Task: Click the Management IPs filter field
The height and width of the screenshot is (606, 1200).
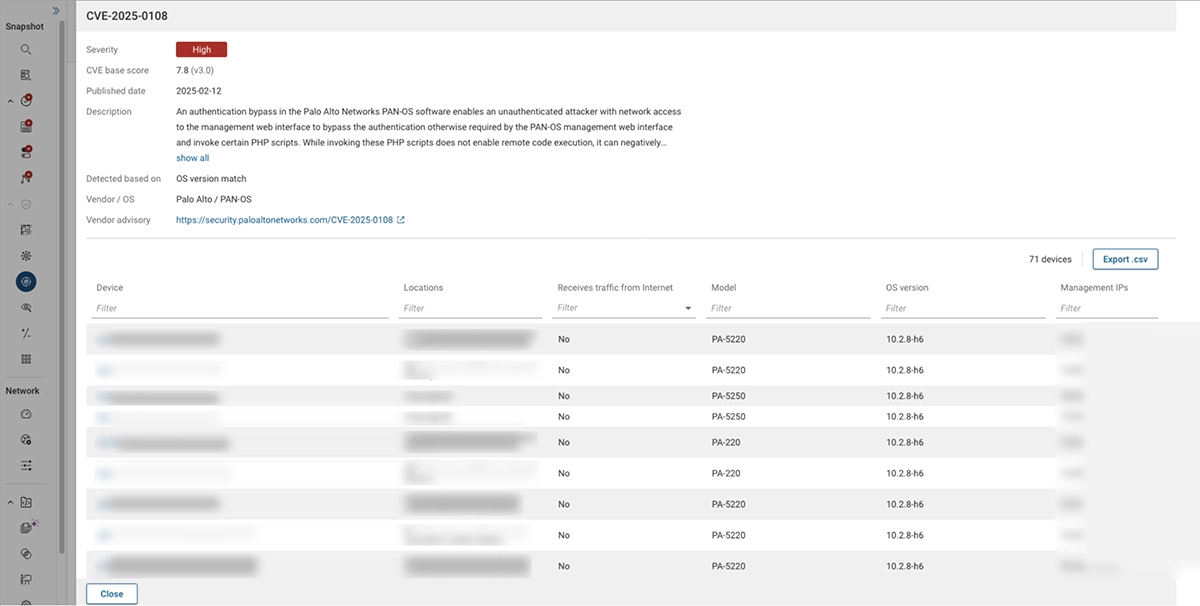Action: [x=1107, y=308]
